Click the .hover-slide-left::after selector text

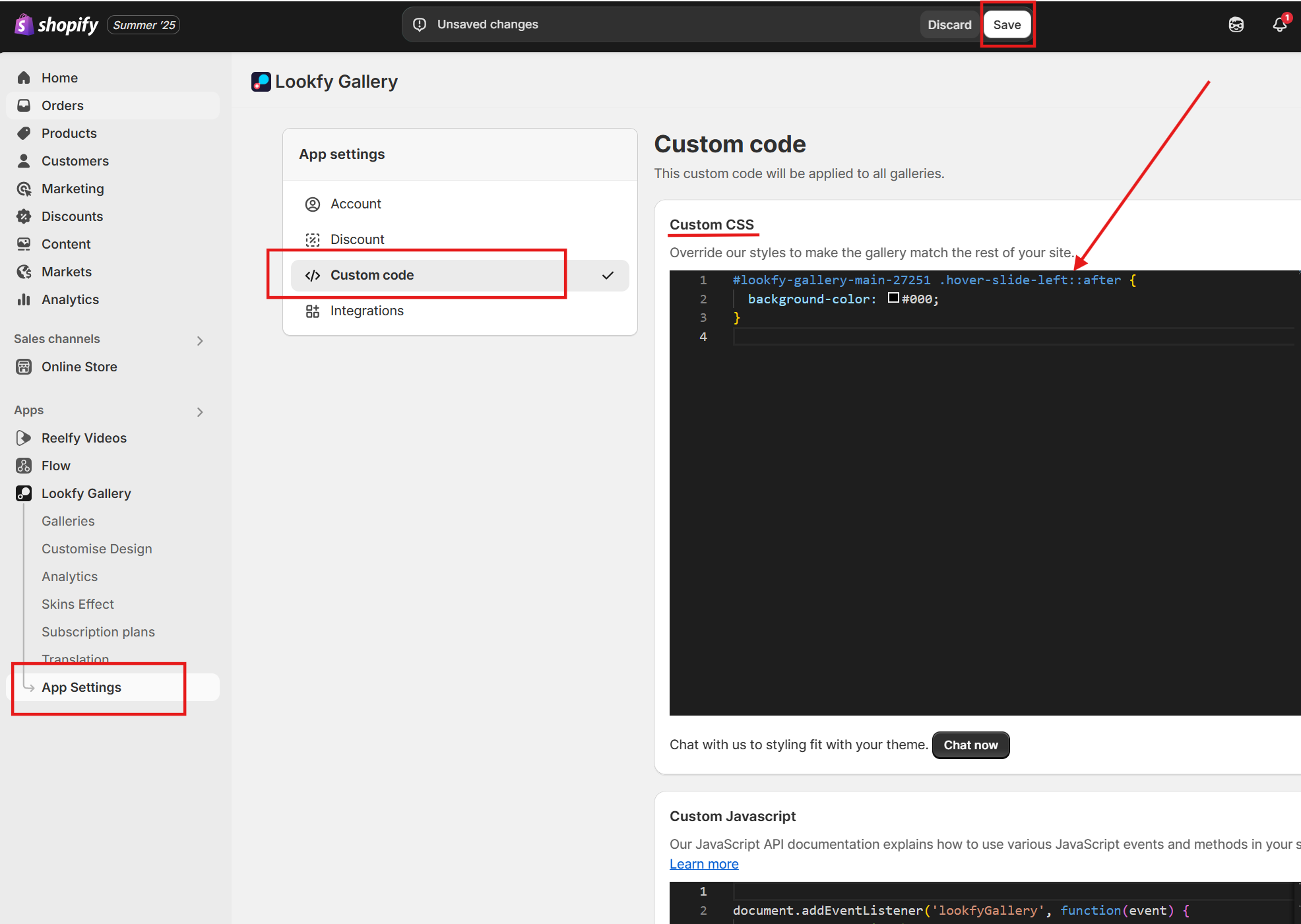[1030, 280]
